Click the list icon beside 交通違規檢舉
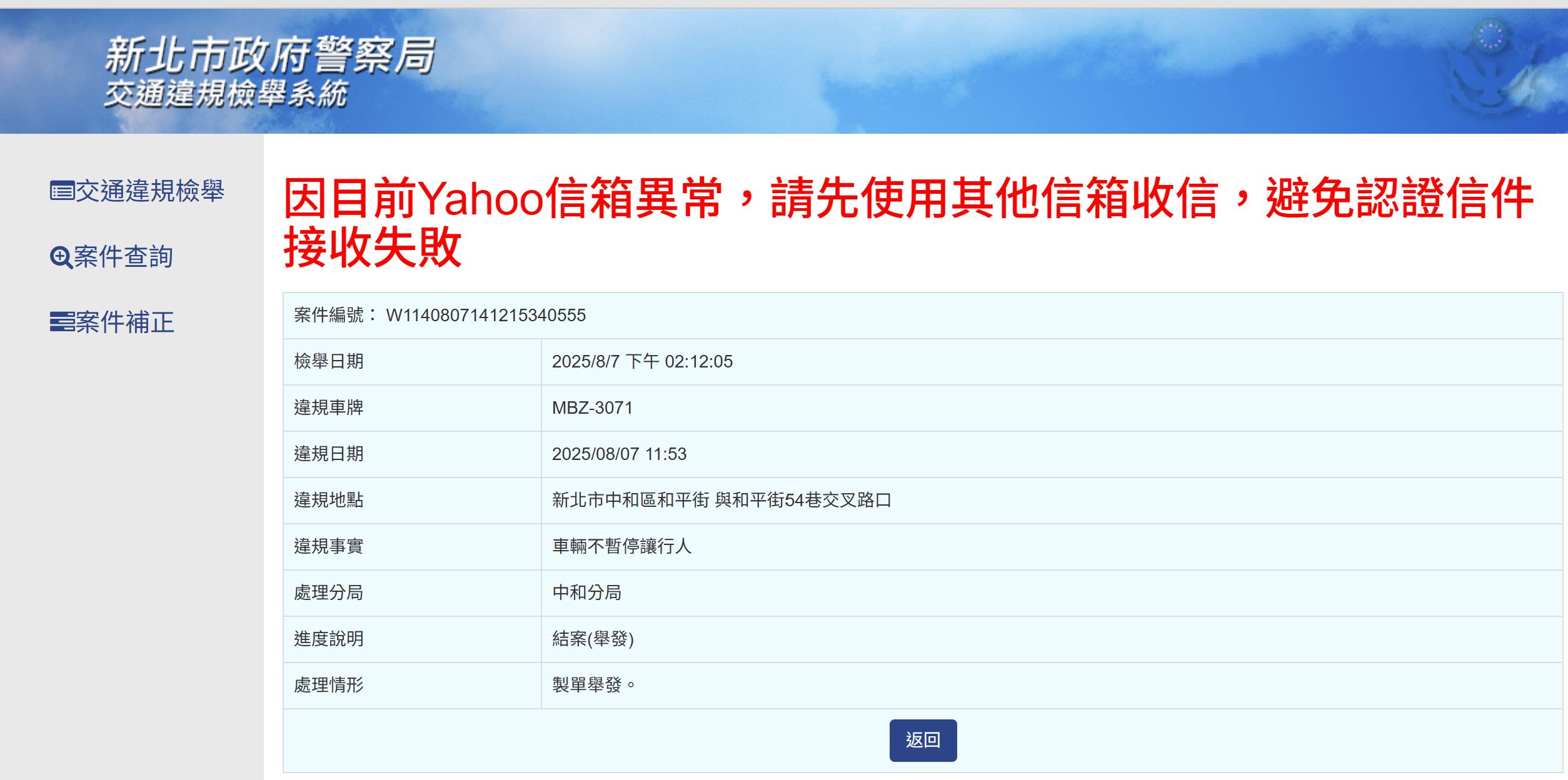 pos(62,191)
